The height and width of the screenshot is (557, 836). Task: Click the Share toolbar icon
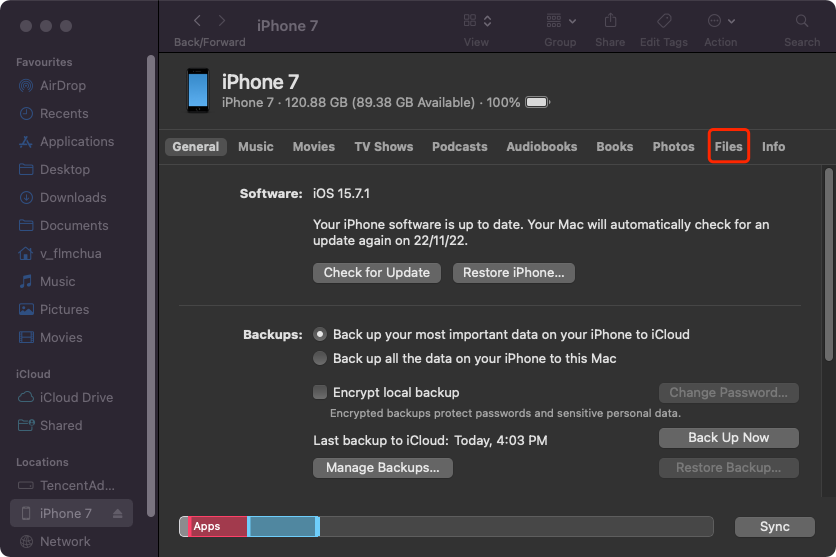tap(609, 21)
